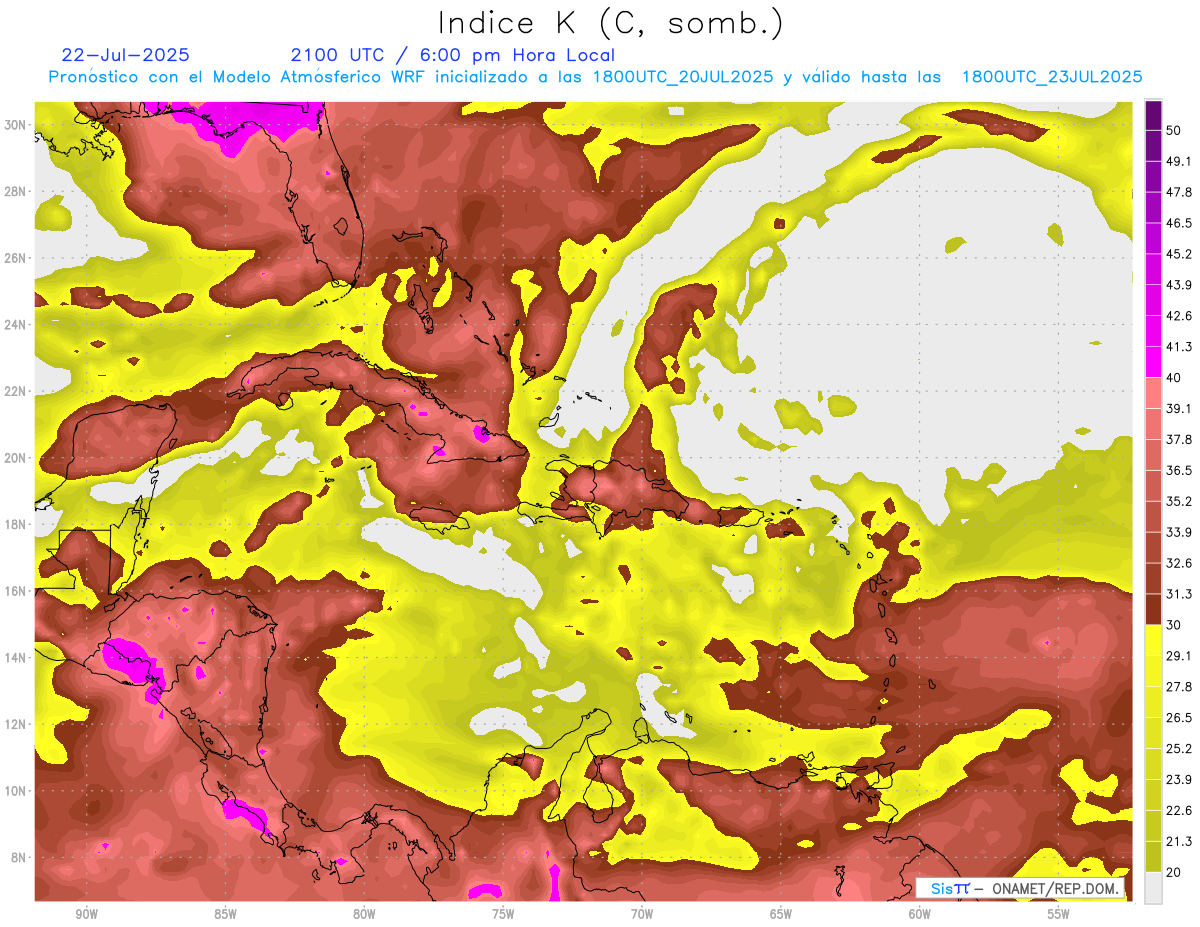Click the '26.5' value on the color scale
The image size is (1200, 927).
1180,717
